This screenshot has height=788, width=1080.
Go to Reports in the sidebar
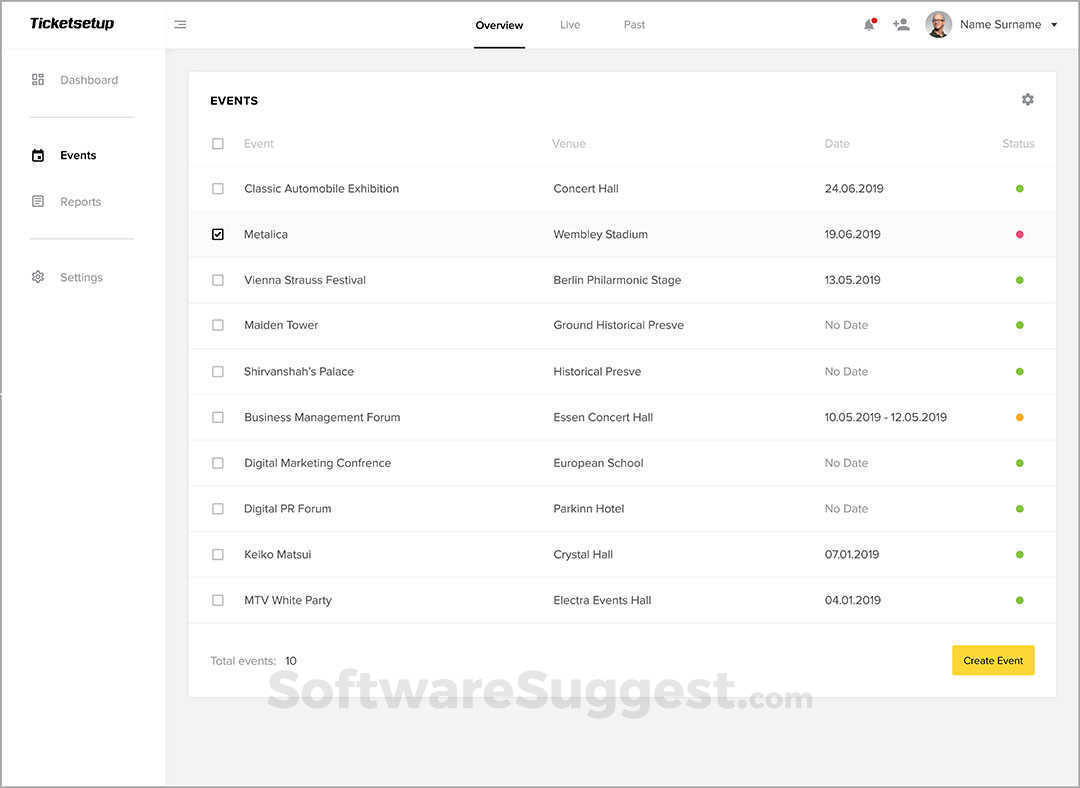click(x=81, y=202)
